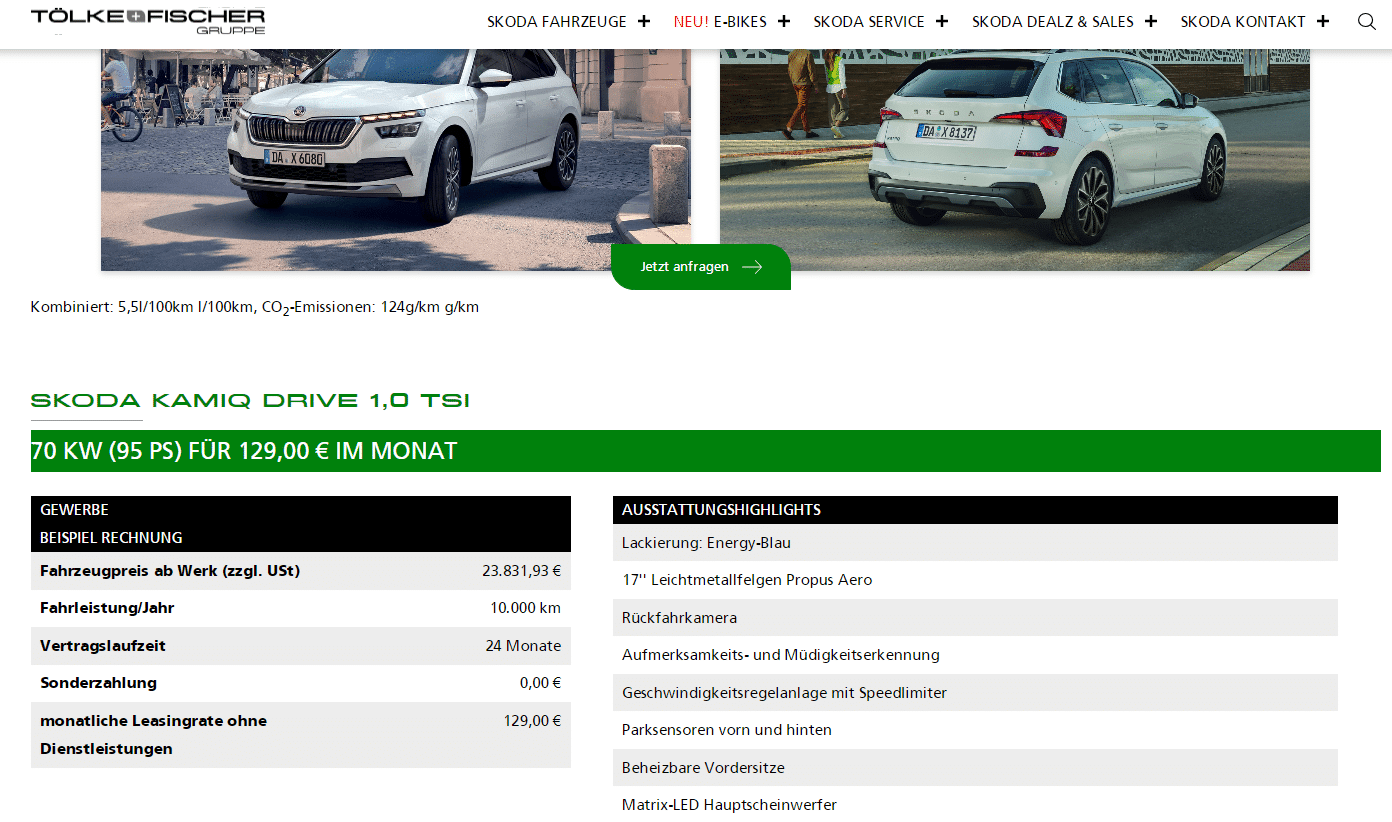Expand plus next to SKODA KONTAKT
The height and width of the screenshot is (822, 1392).
tap(1323, 21)
